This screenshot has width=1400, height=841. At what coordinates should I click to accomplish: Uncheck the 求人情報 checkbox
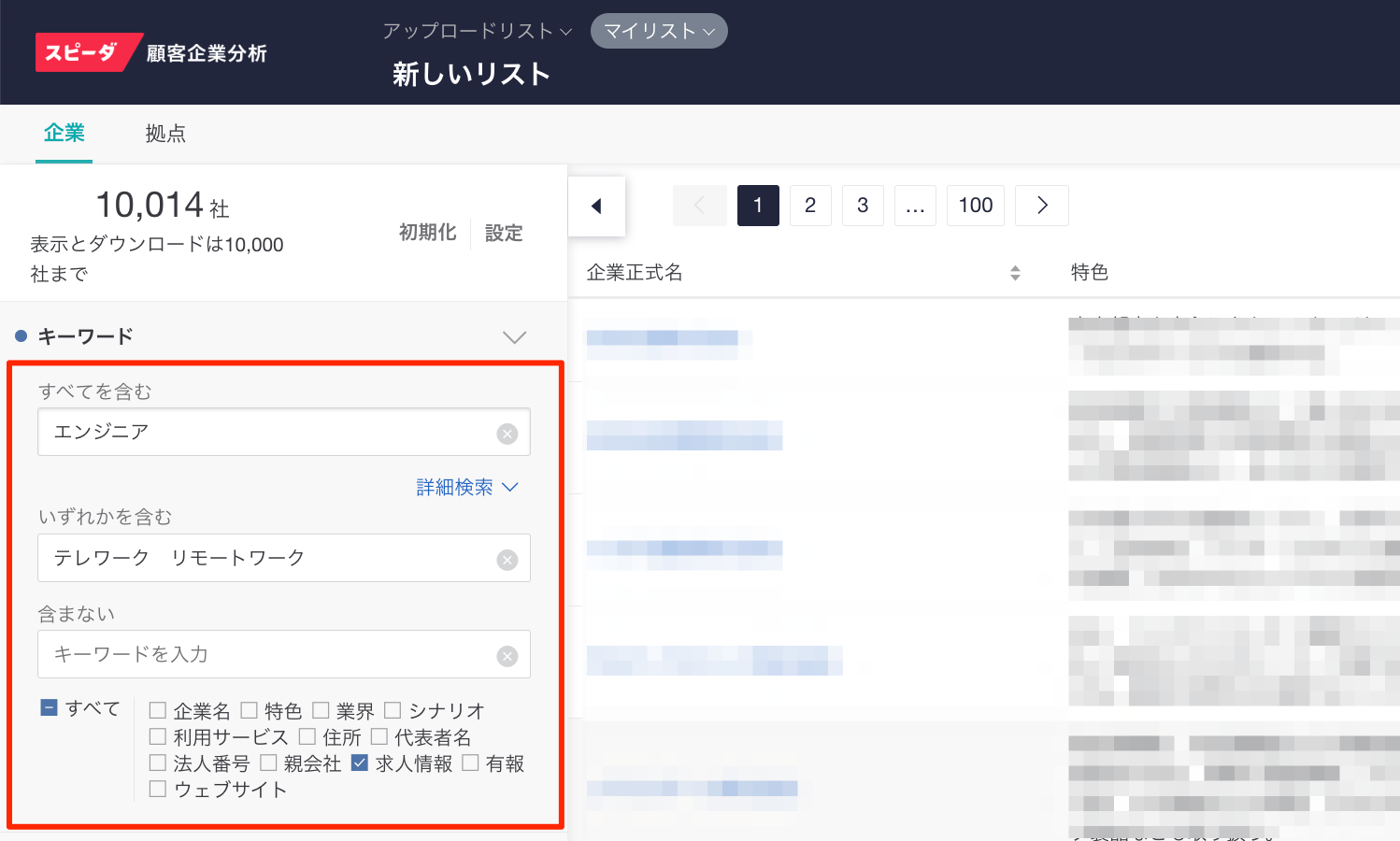pos(360,763)
